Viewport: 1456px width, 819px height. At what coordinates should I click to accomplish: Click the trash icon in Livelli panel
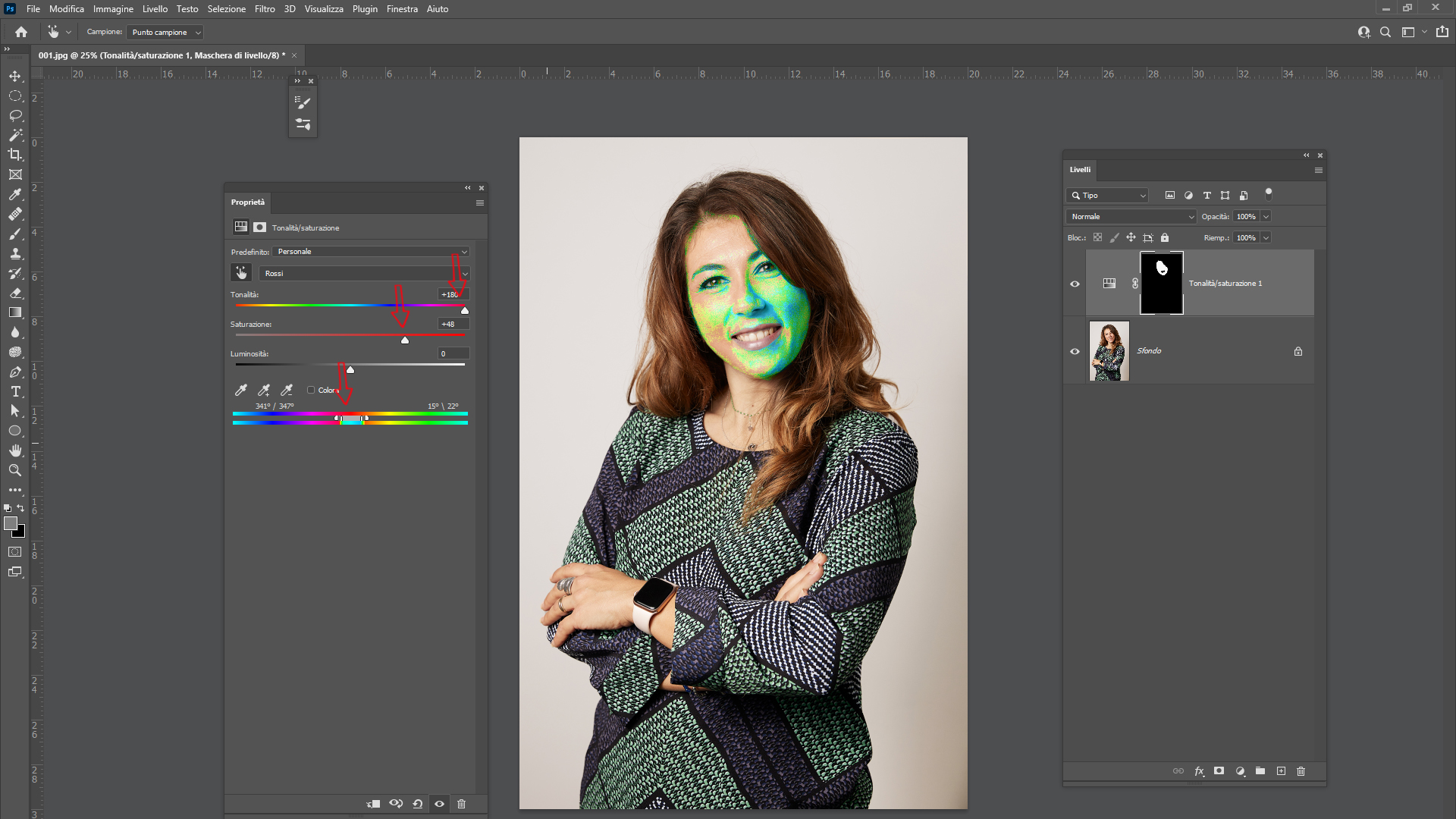click(1301, 771)
